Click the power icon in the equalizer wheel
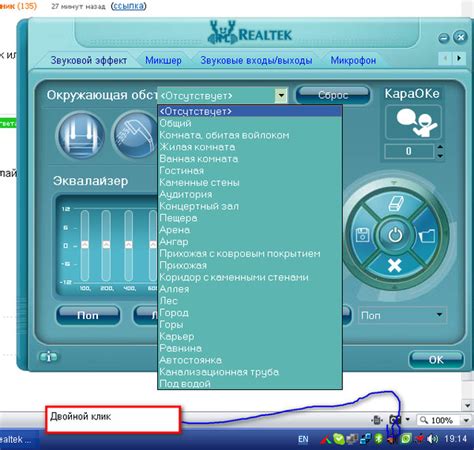Viewport: 474px width, 450px height. pyautogui.click(x=395, y=235)
